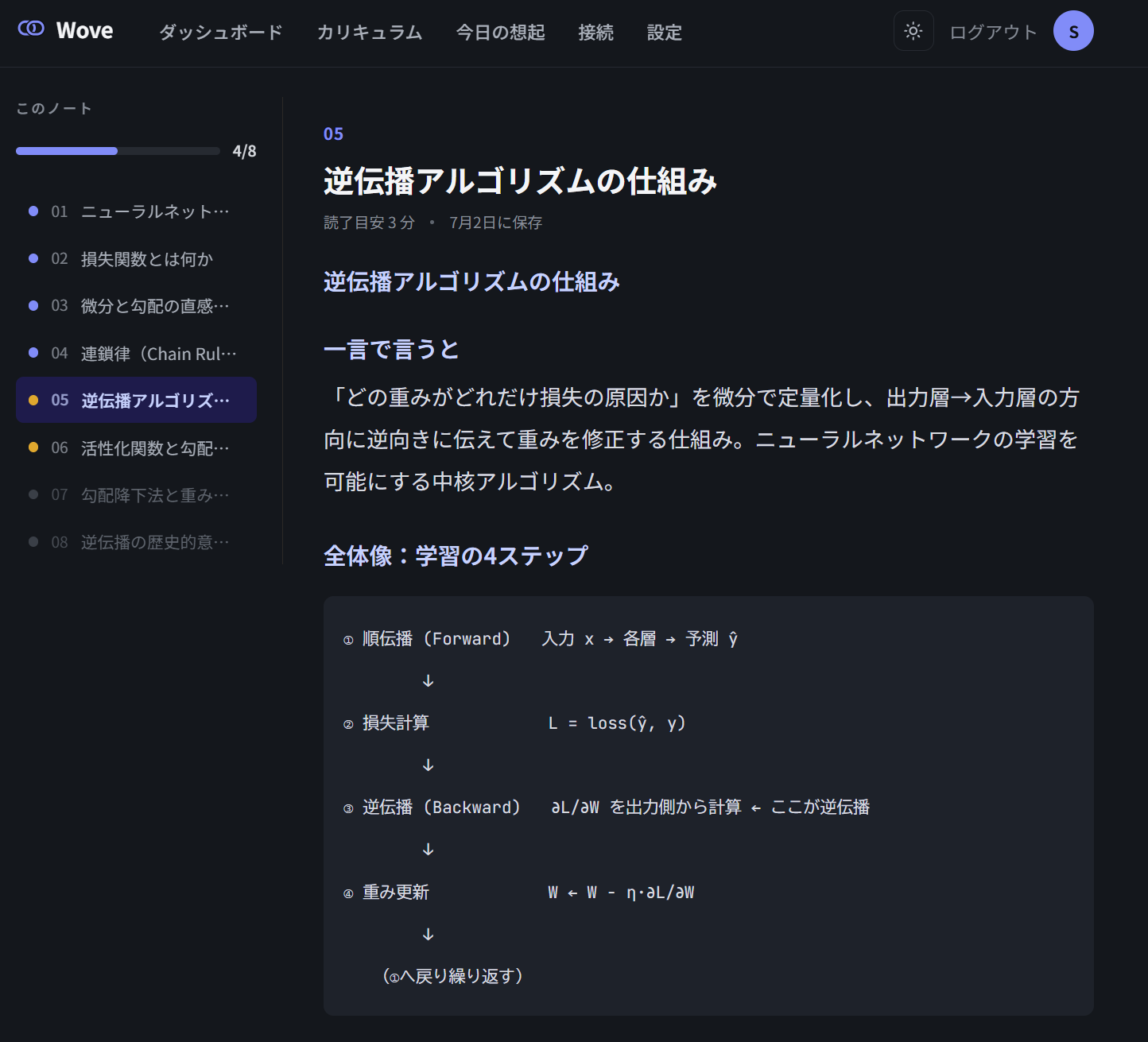
Task: Click formula L = loss(ŷ, y)
Action: pos(617,723)
